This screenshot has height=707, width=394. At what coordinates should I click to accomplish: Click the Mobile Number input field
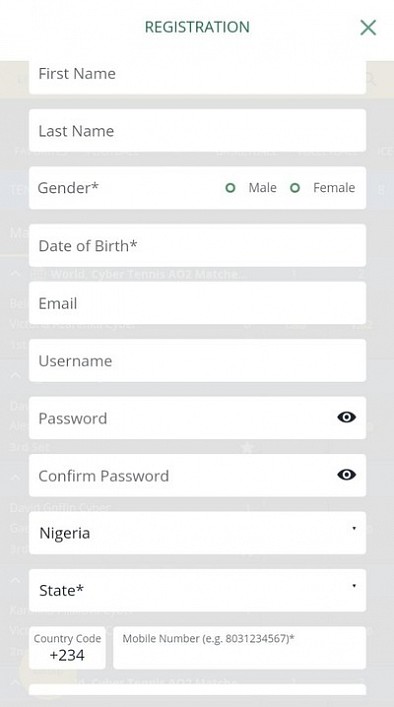pos(239,648)
